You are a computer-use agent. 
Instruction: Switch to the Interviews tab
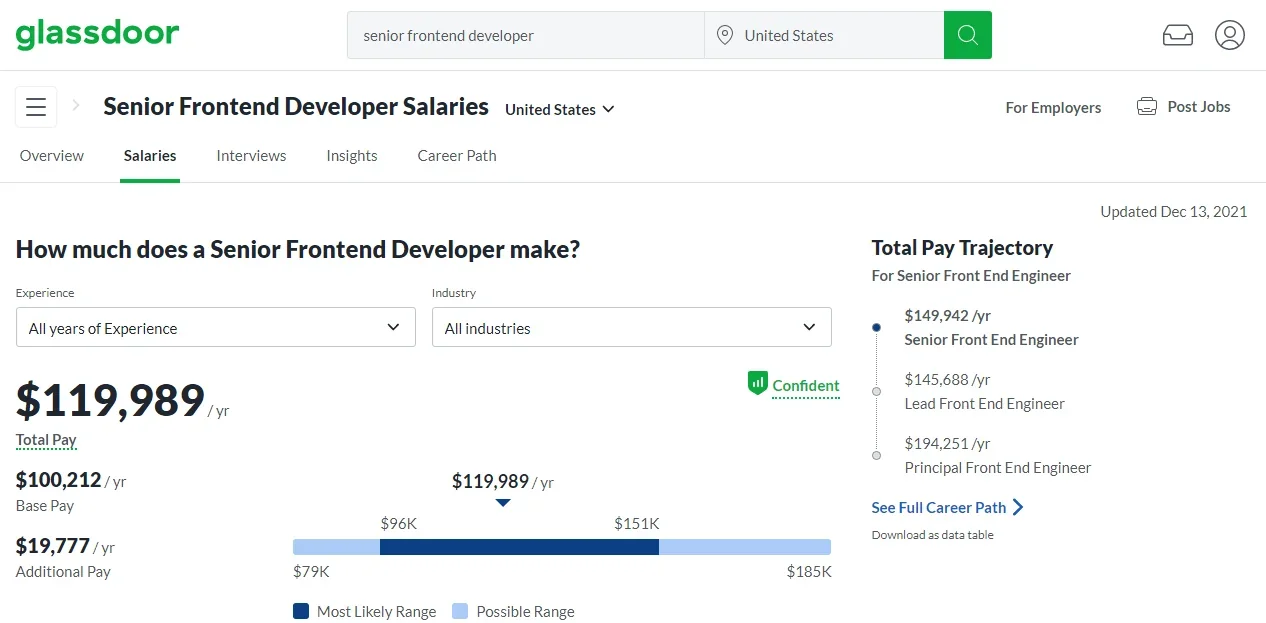[x=251, y=156]
